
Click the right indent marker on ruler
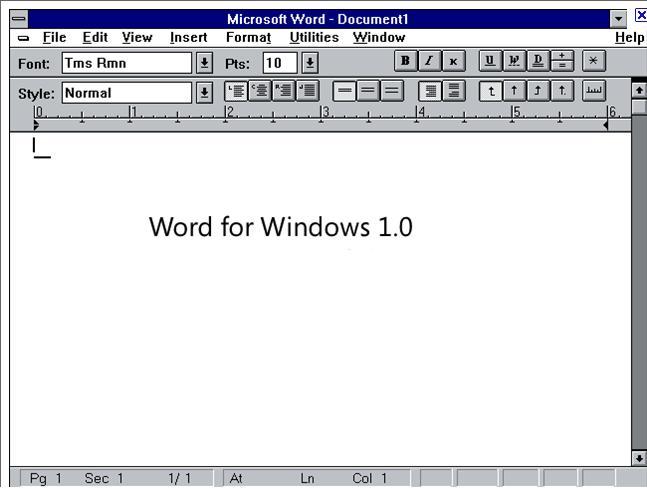coord(606,125)
